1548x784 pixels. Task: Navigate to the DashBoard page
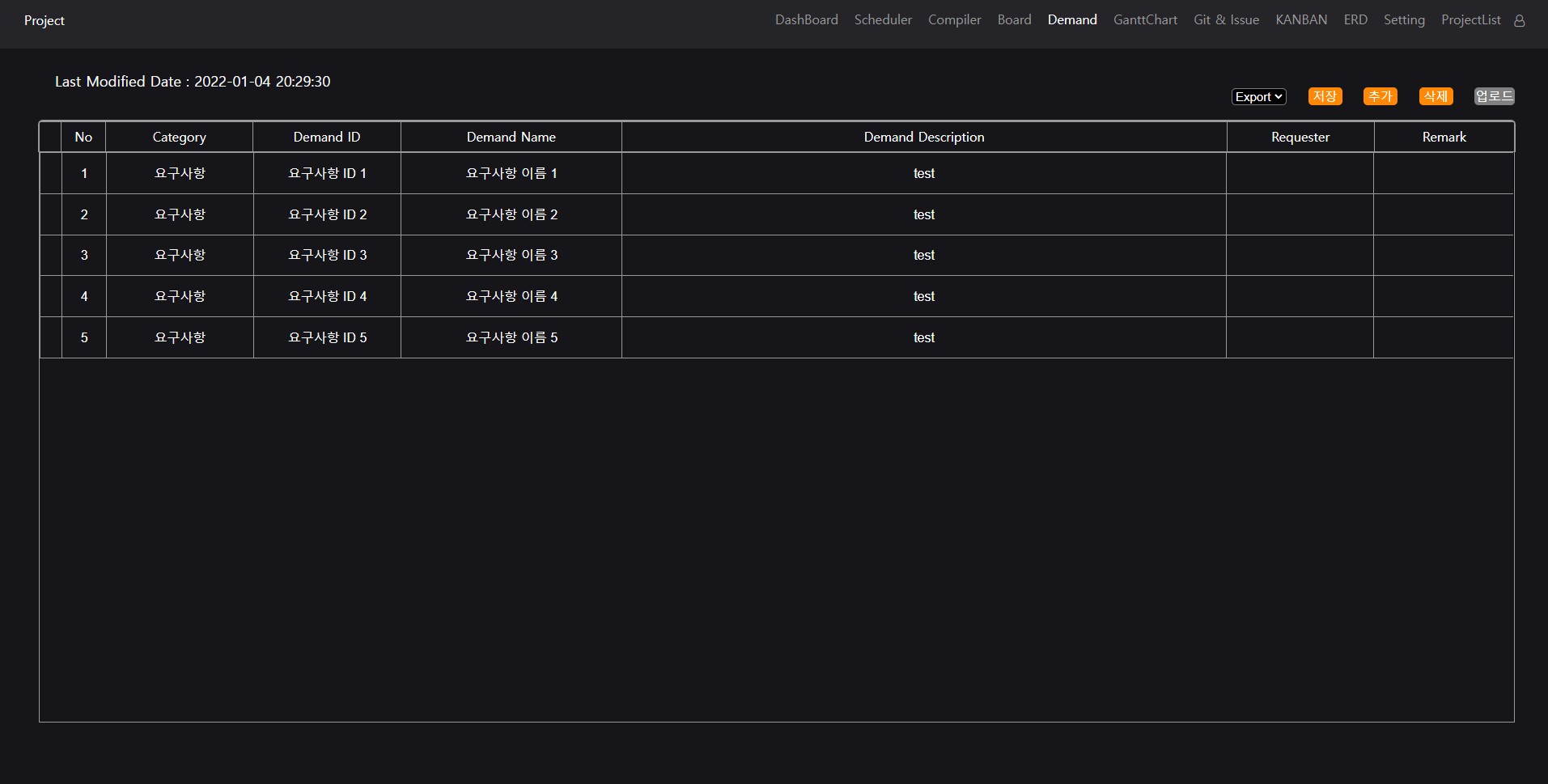(x=806, y=19)
